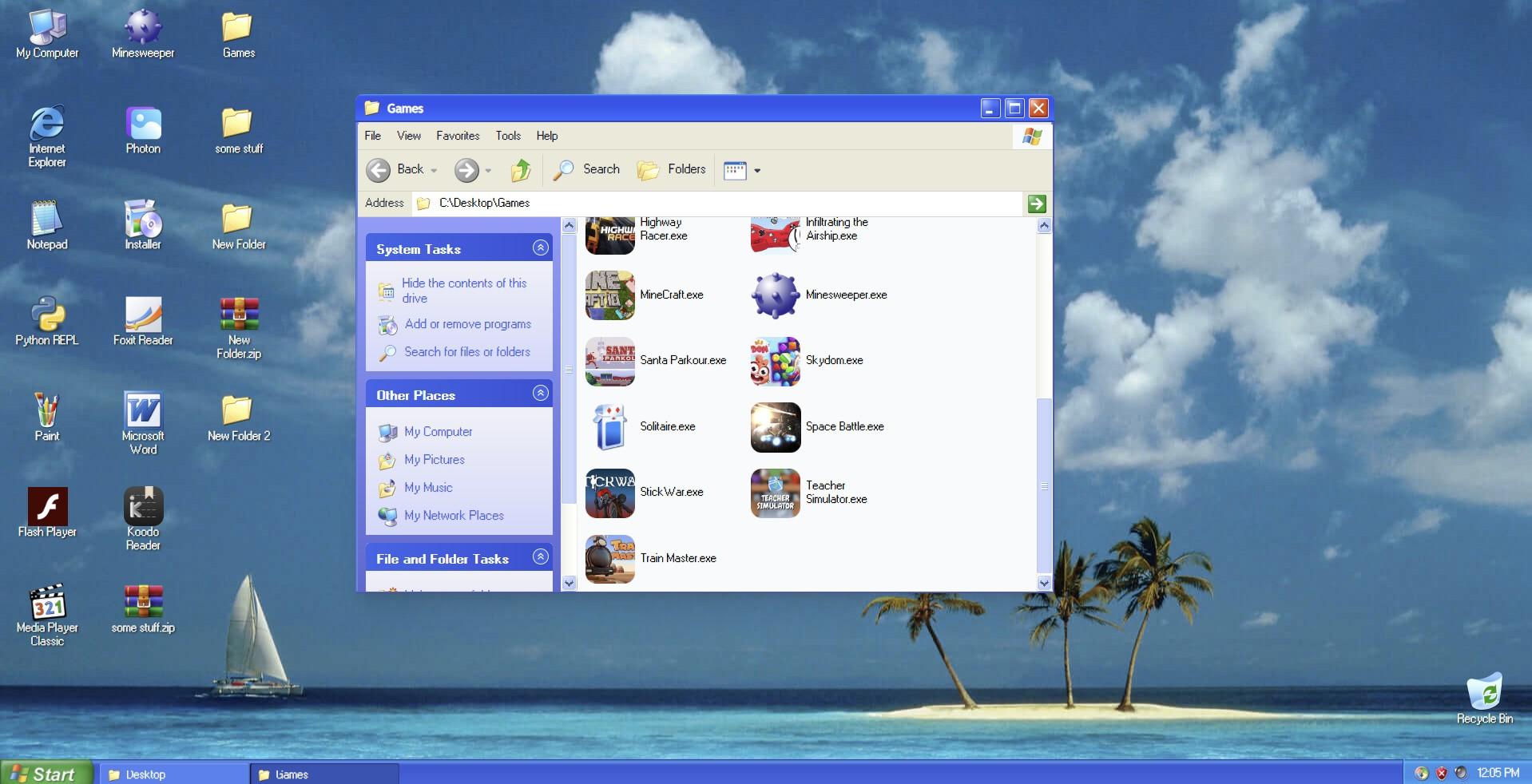Open My Music from Other Places
The image size is (1532, 784).
428,488
